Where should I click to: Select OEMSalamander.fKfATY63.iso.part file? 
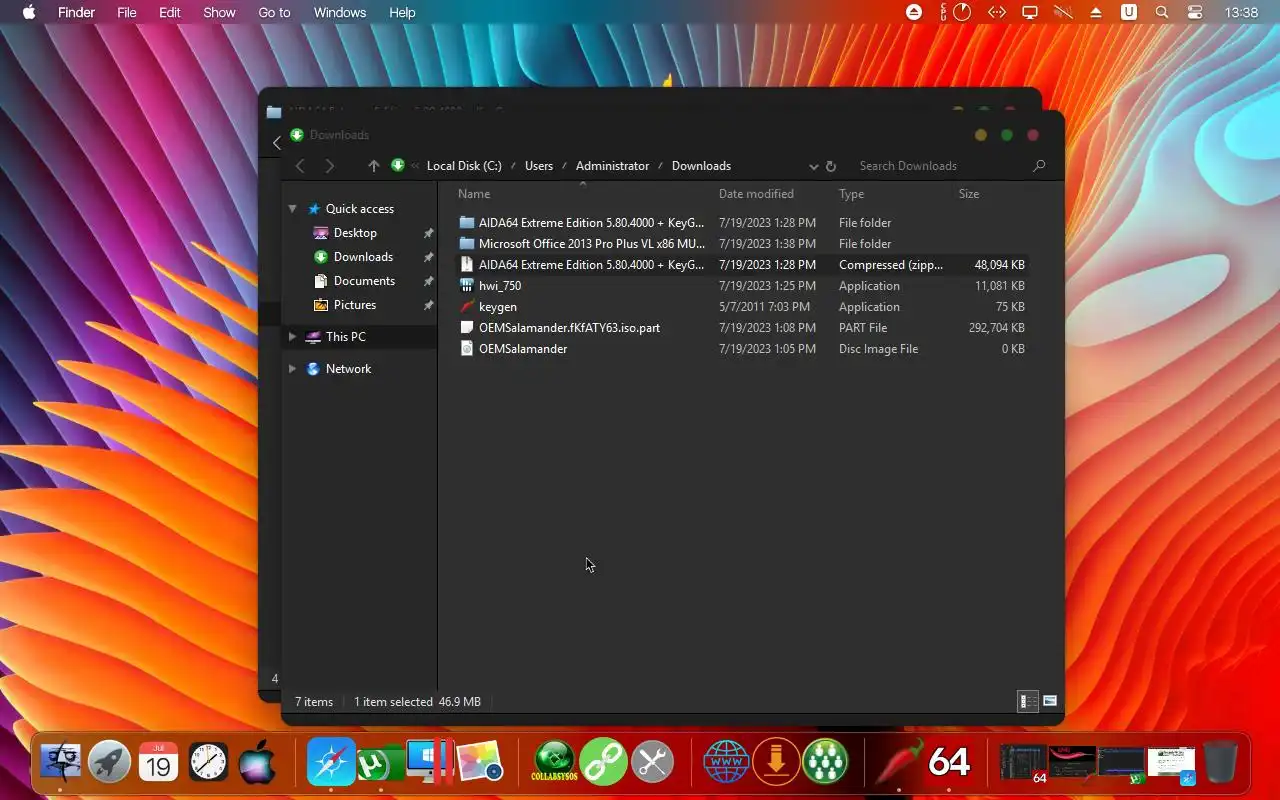(x=743, y=328)
